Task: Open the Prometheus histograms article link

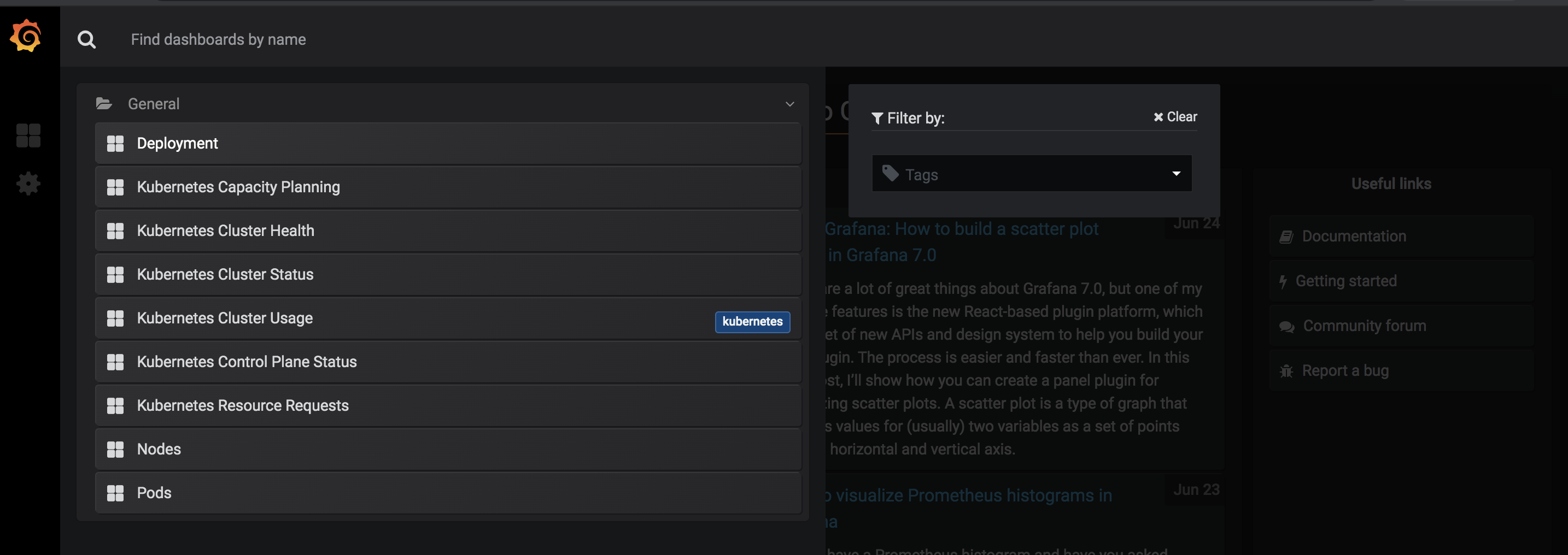Action: [x=968, y=508]
